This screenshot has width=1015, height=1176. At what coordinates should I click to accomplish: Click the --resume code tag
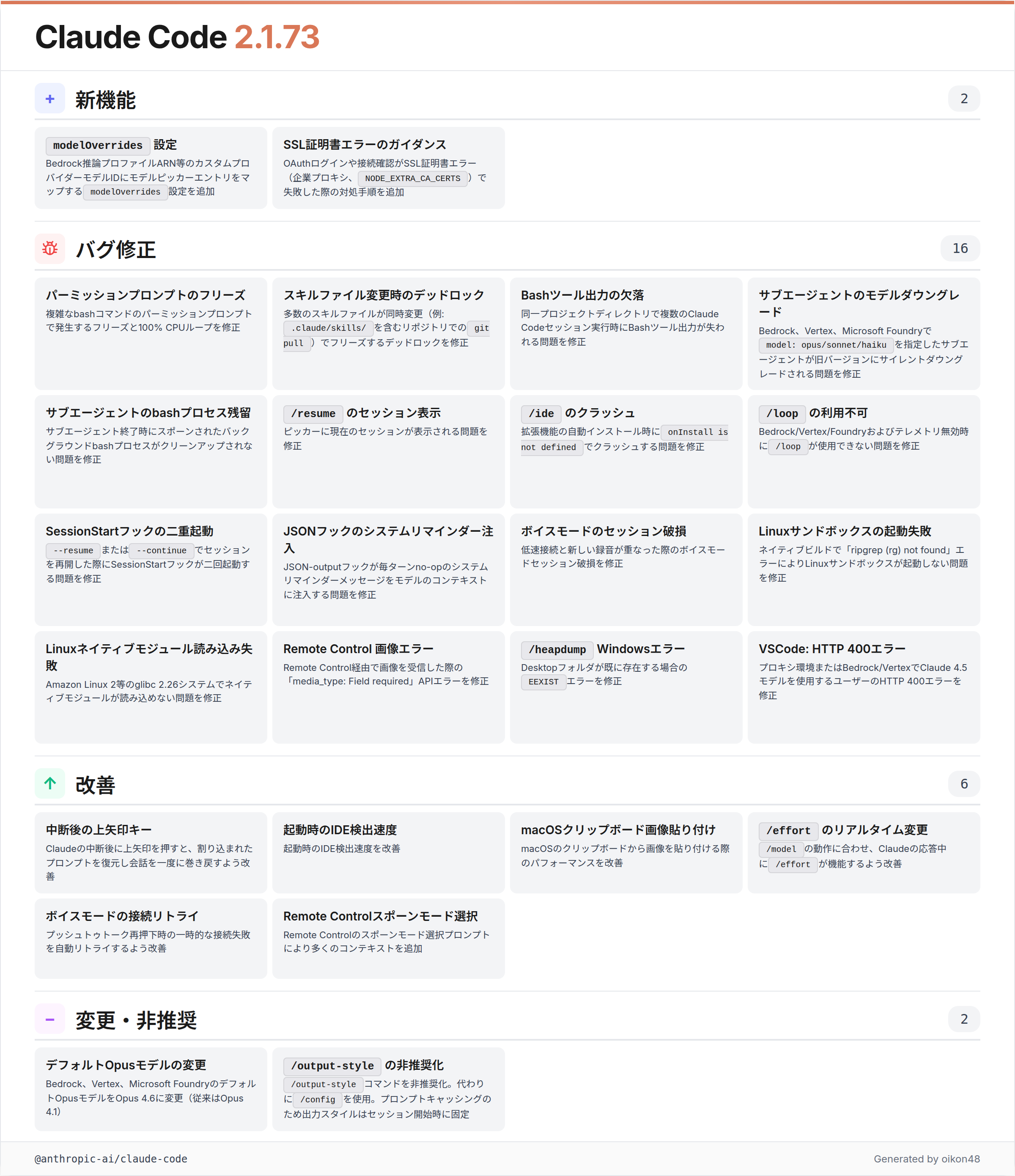click(73, 550)
